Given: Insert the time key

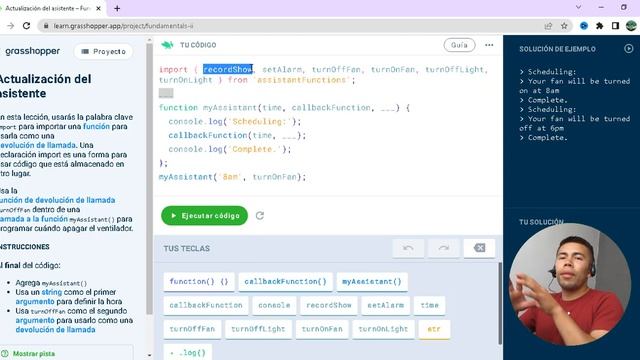Looking at the screenshot, I should (429, 305).
